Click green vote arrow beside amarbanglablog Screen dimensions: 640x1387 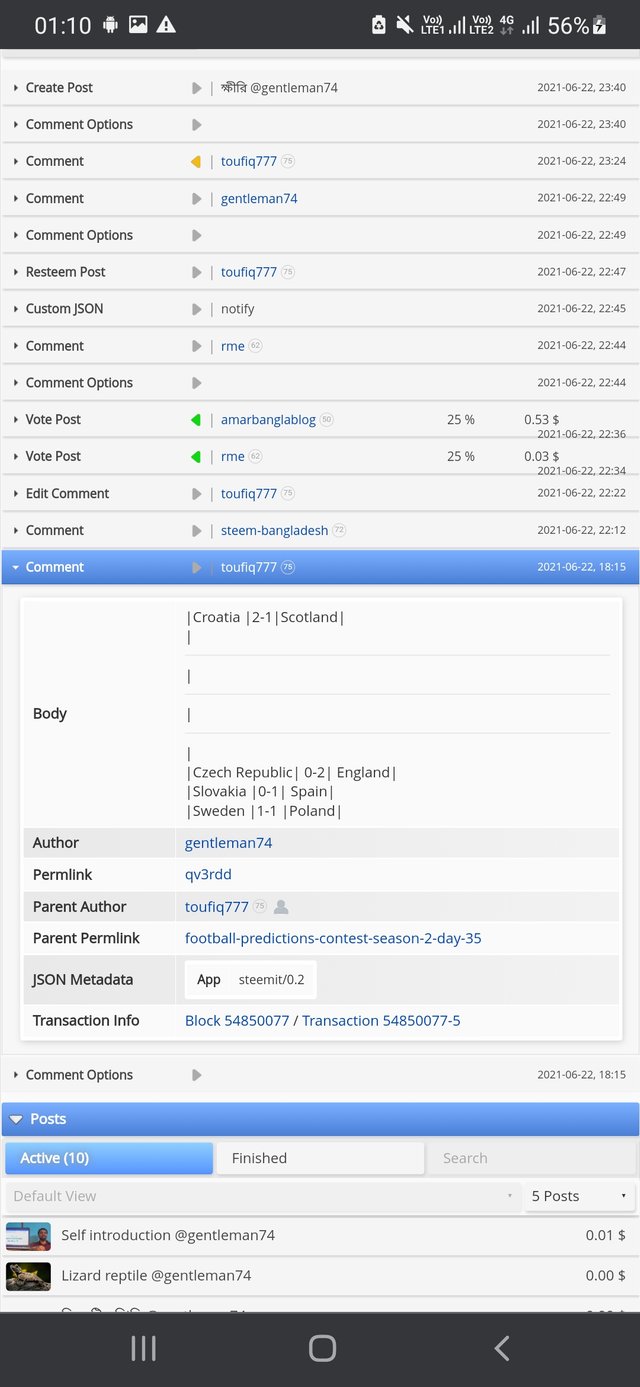point(196,420)
